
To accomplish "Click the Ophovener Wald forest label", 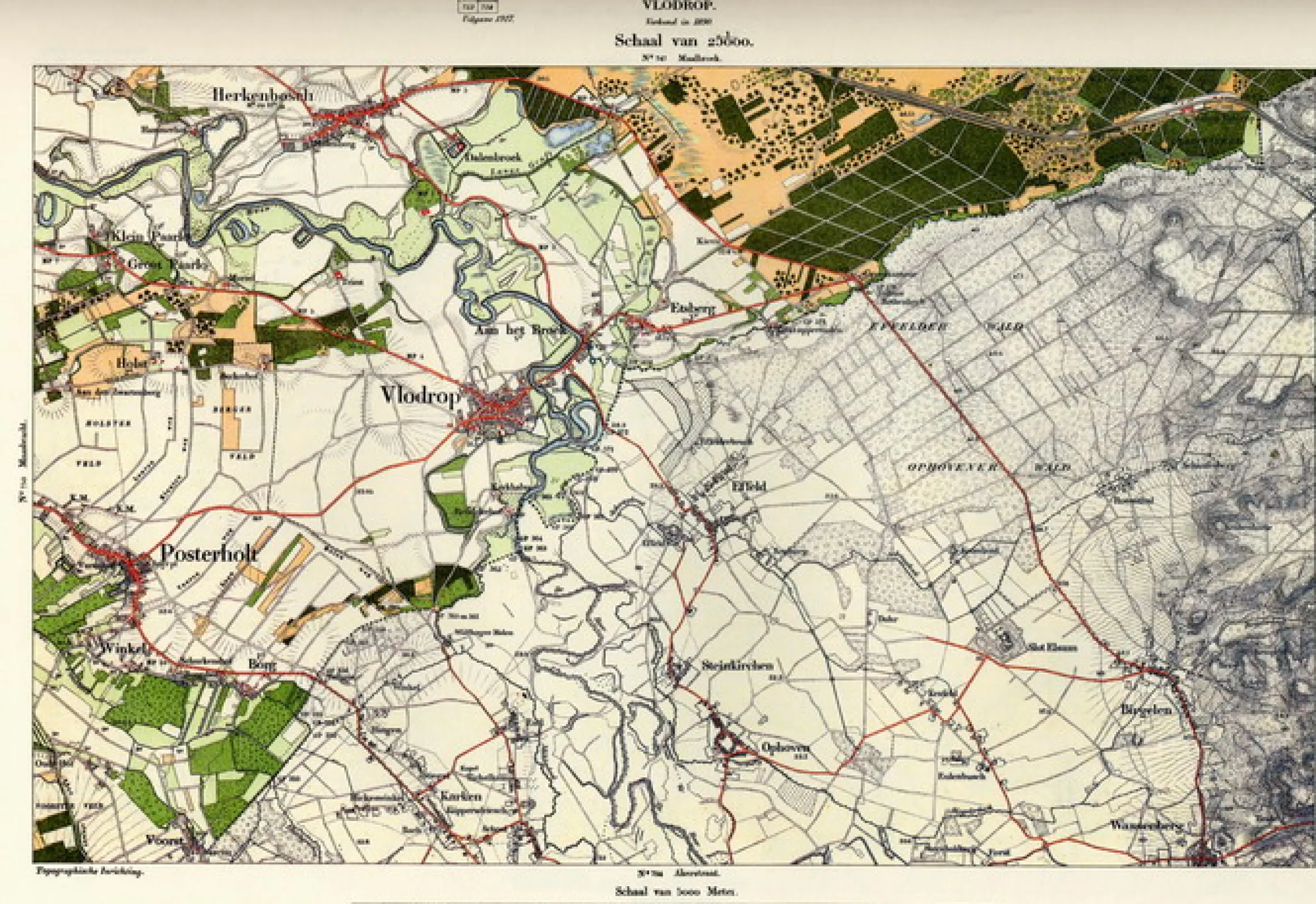I will click(989, 468).
